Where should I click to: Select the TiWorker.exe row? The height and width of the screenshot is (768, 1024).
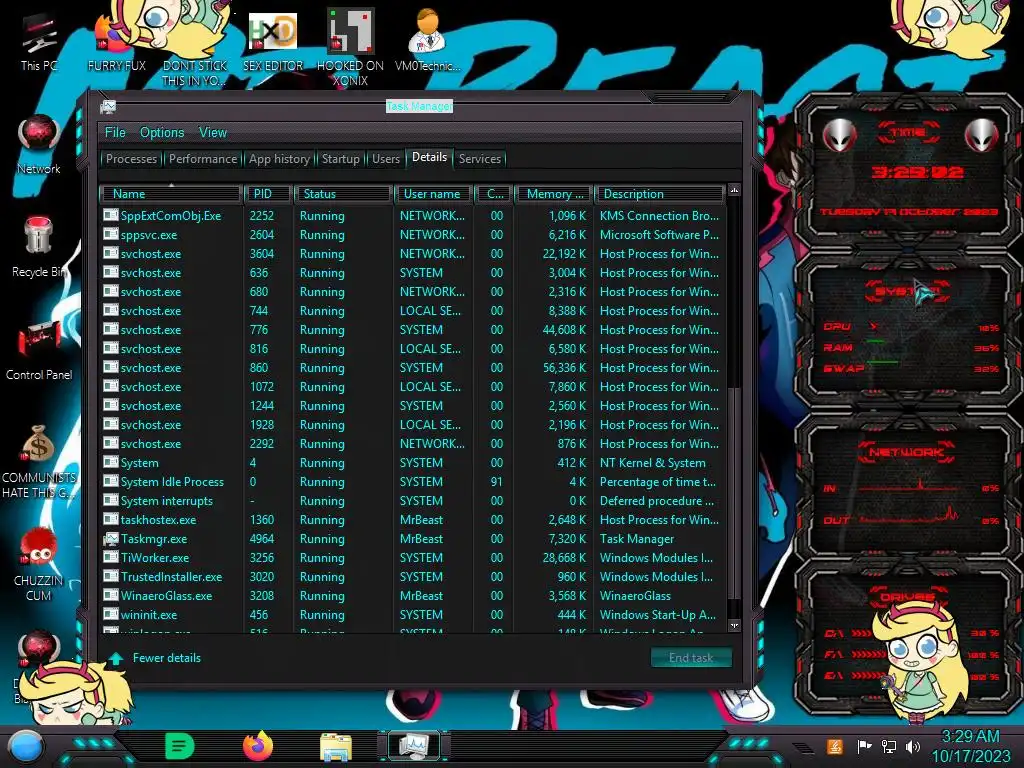pos(413,558)
